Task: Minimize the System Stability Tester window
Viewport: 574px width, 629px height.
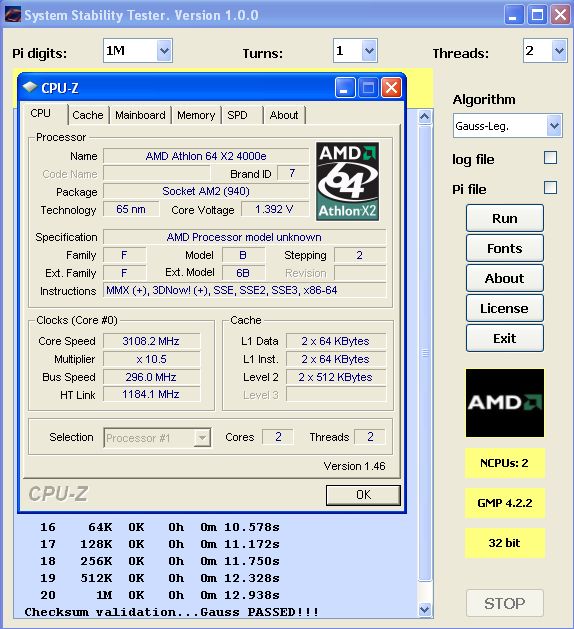Action: pos(514,15)
